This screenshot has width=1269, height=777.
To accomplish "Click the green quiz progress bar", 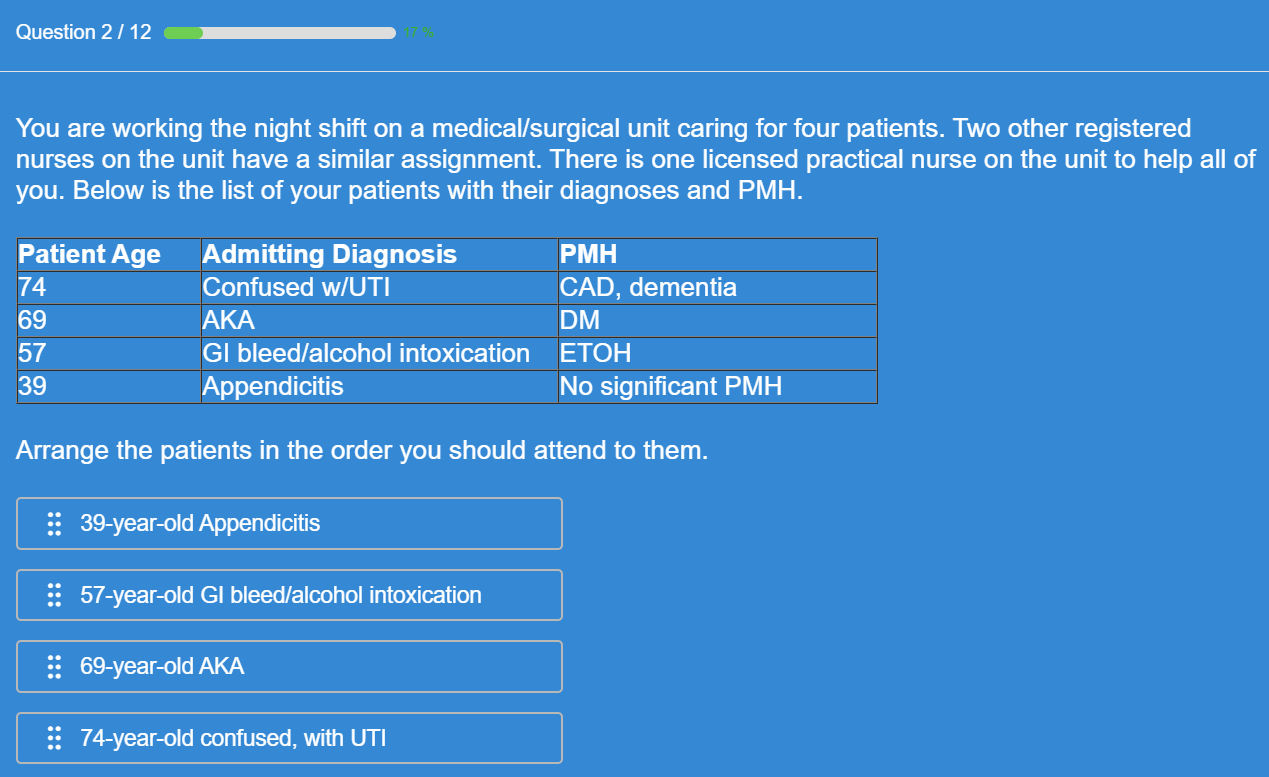I will [x=279, y=33].
